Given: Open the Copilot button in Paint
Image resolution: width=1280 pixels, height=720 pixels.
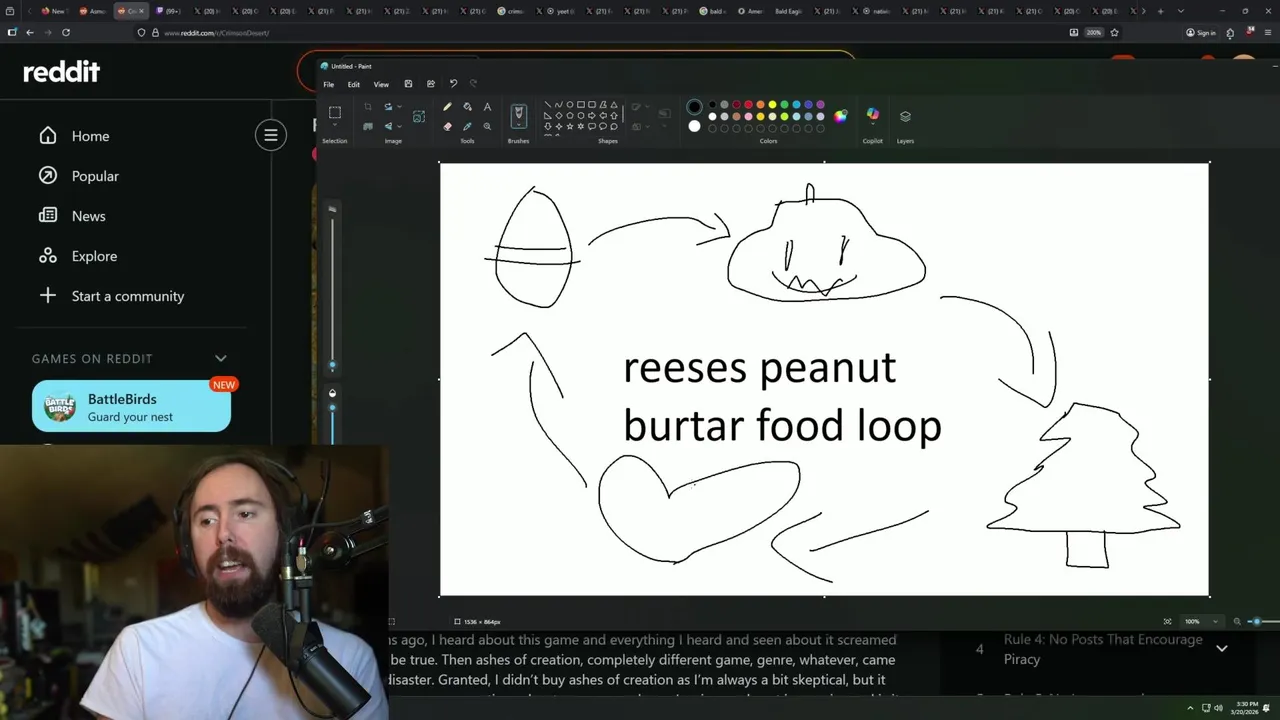Looking at the screenshot, I should click(873, 115).
